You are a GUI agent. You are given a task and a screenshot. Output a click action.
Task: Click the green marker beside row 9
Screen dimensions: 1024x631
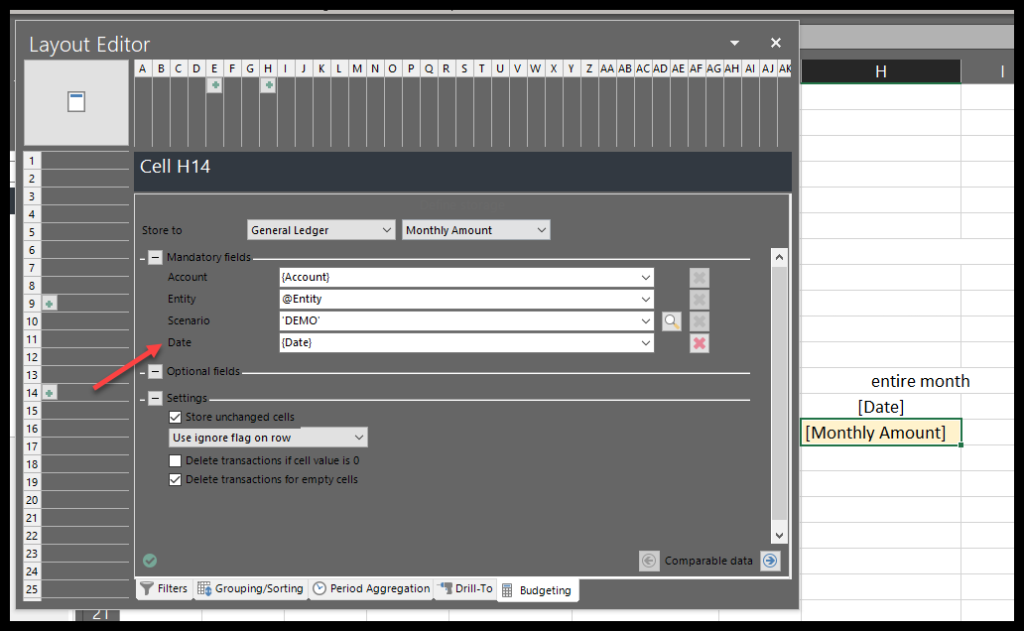(49, 303)
